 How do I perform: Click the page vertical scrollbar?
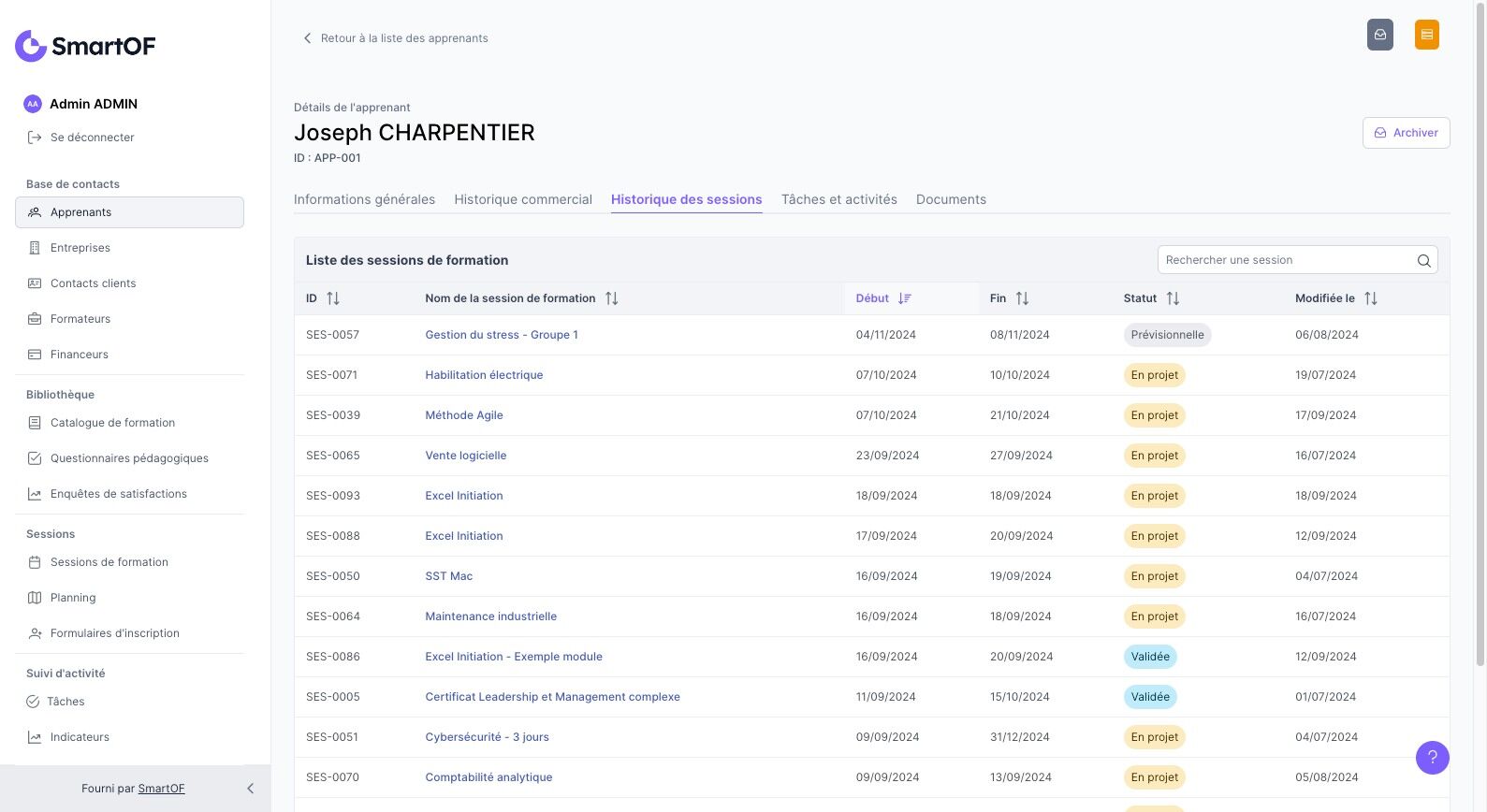(1480, 337)
